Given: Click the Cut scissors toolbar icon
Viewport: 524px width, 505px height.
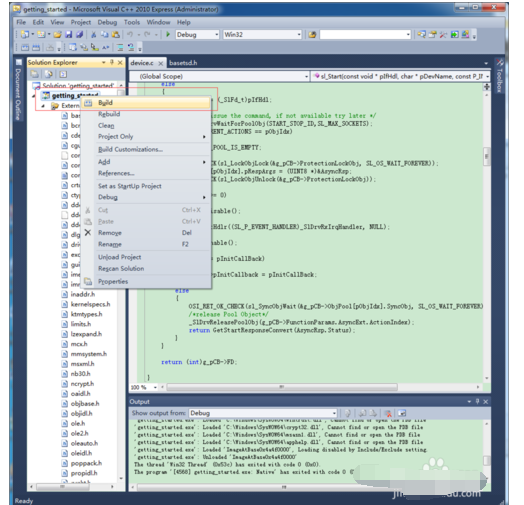Looking at the screenshot, I should pyautogui.click(x=94, y=34).
